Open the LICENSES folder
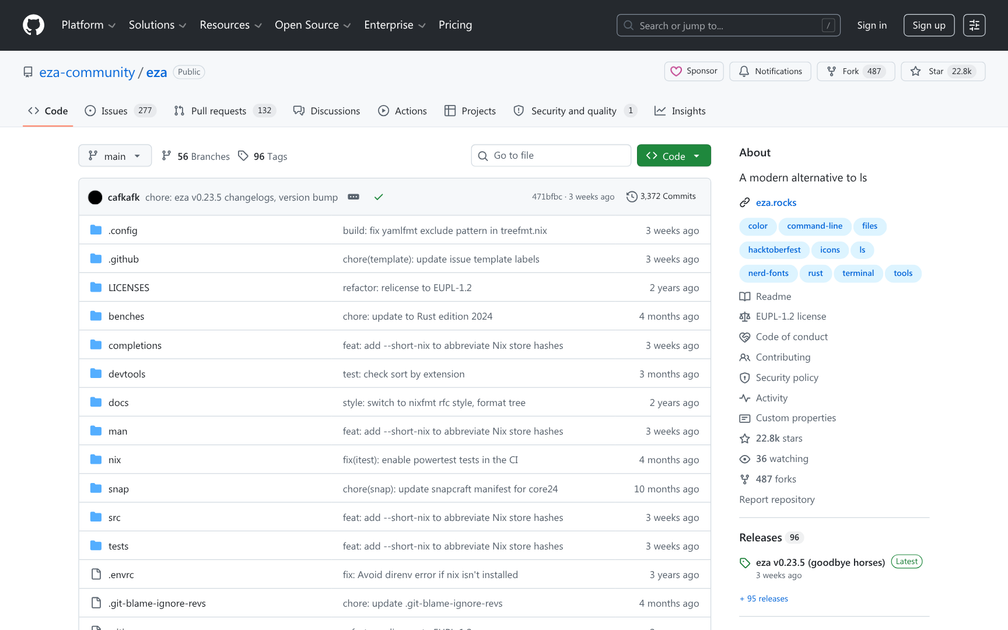 (129, 287)
